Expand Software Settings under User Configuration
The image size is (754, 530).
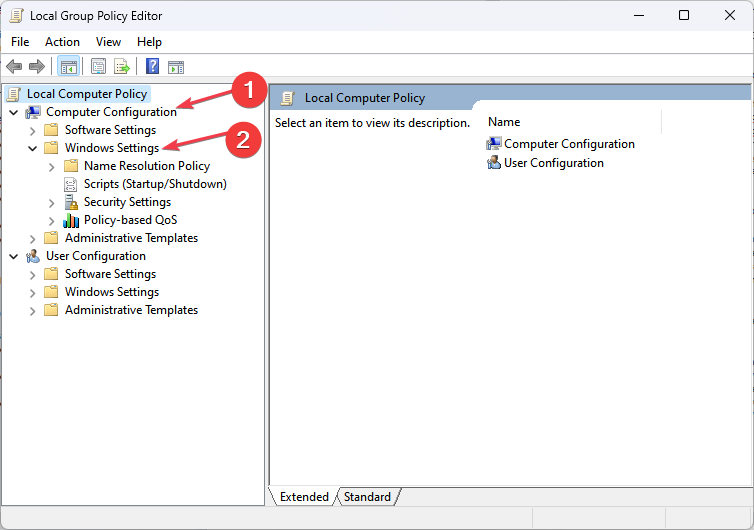tap(32, 275)
